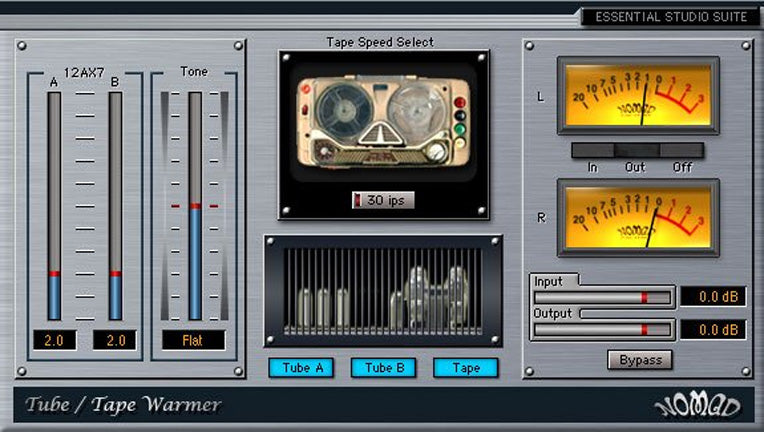Set the VU meter switch to In

[x=592, y=151]
